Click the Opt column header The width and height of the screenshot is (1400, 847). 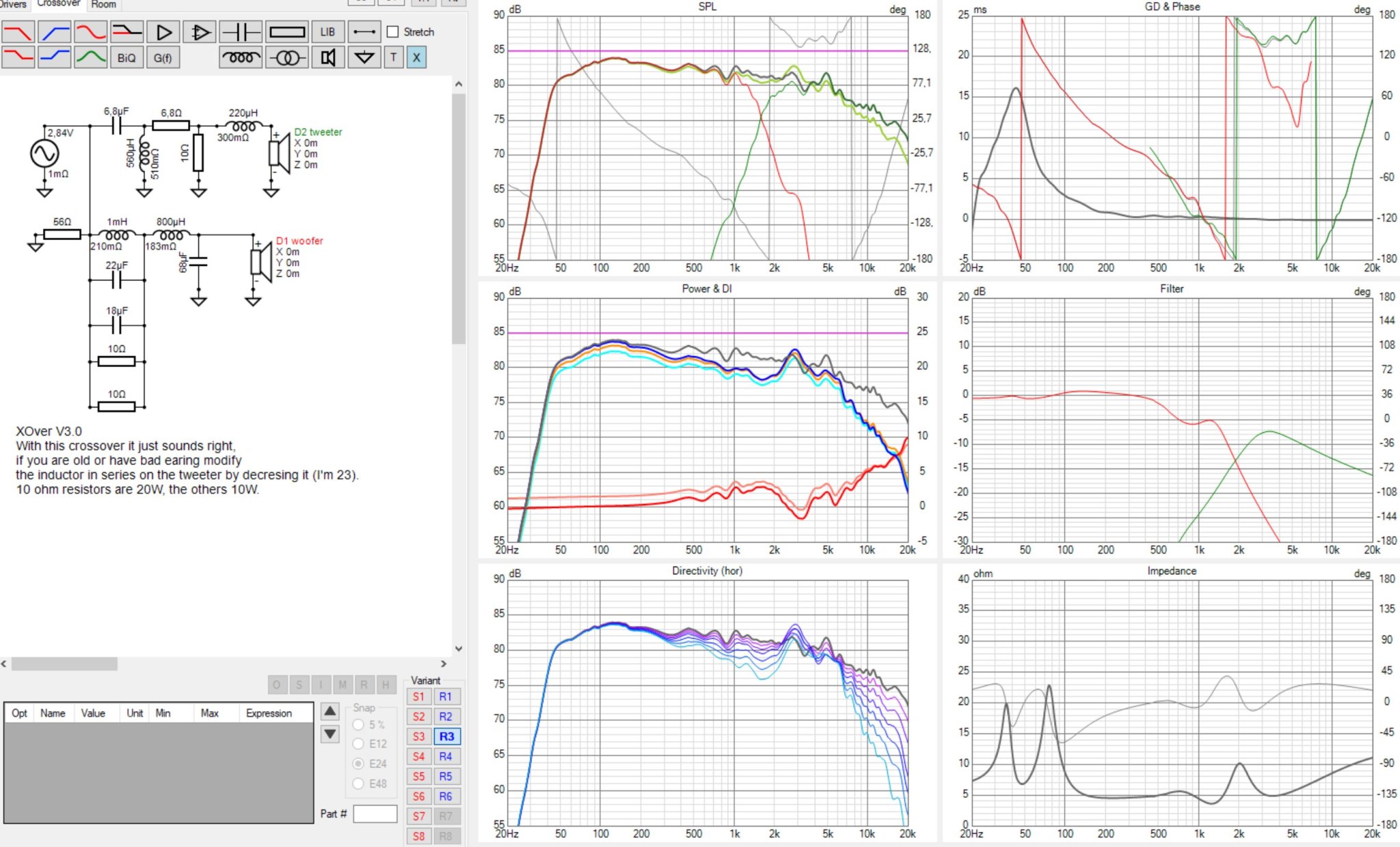point(19,713)
